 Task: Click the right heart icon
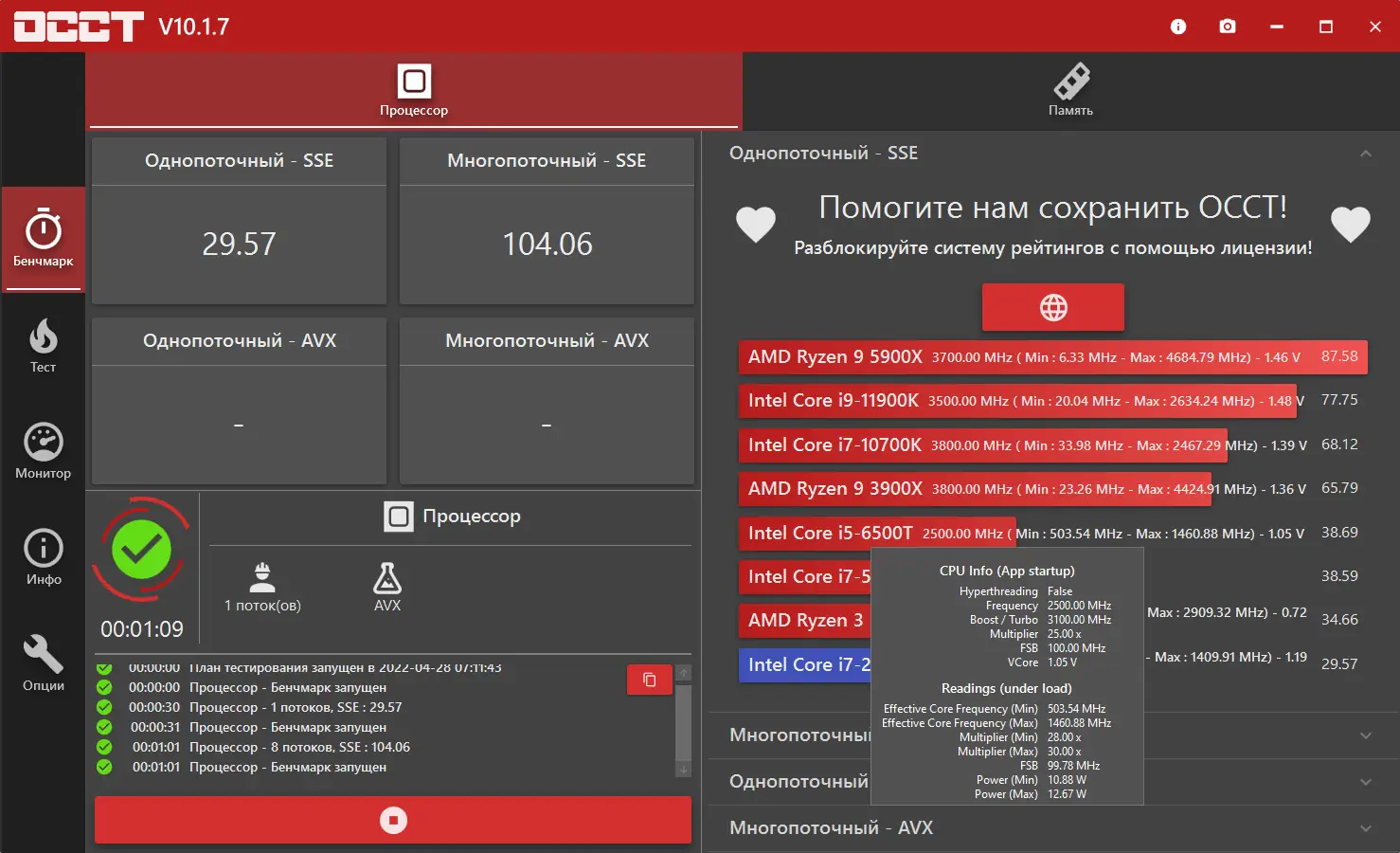click(1351, 225)
